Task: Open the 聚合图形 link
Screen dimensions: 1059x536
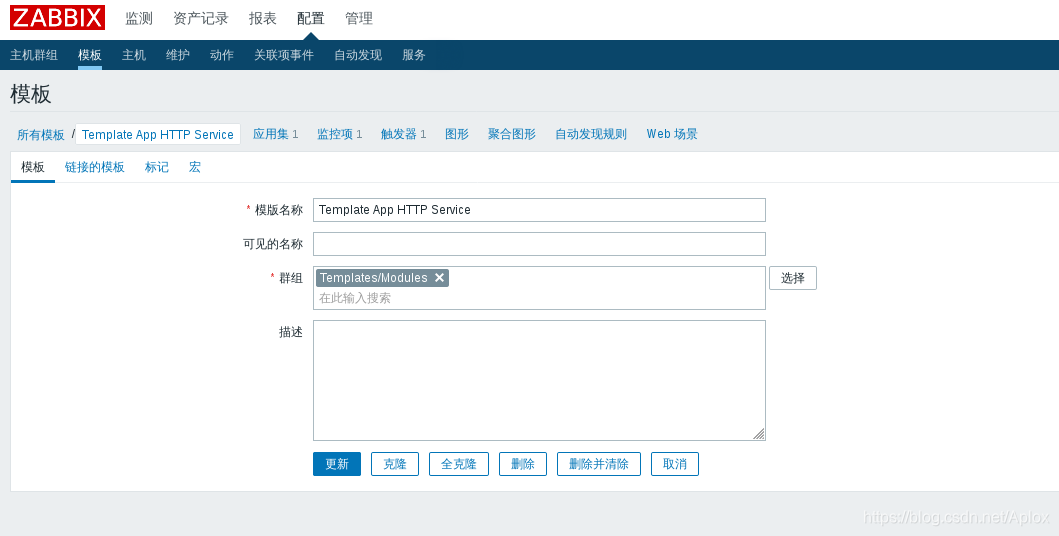Action: coord(512,134)
